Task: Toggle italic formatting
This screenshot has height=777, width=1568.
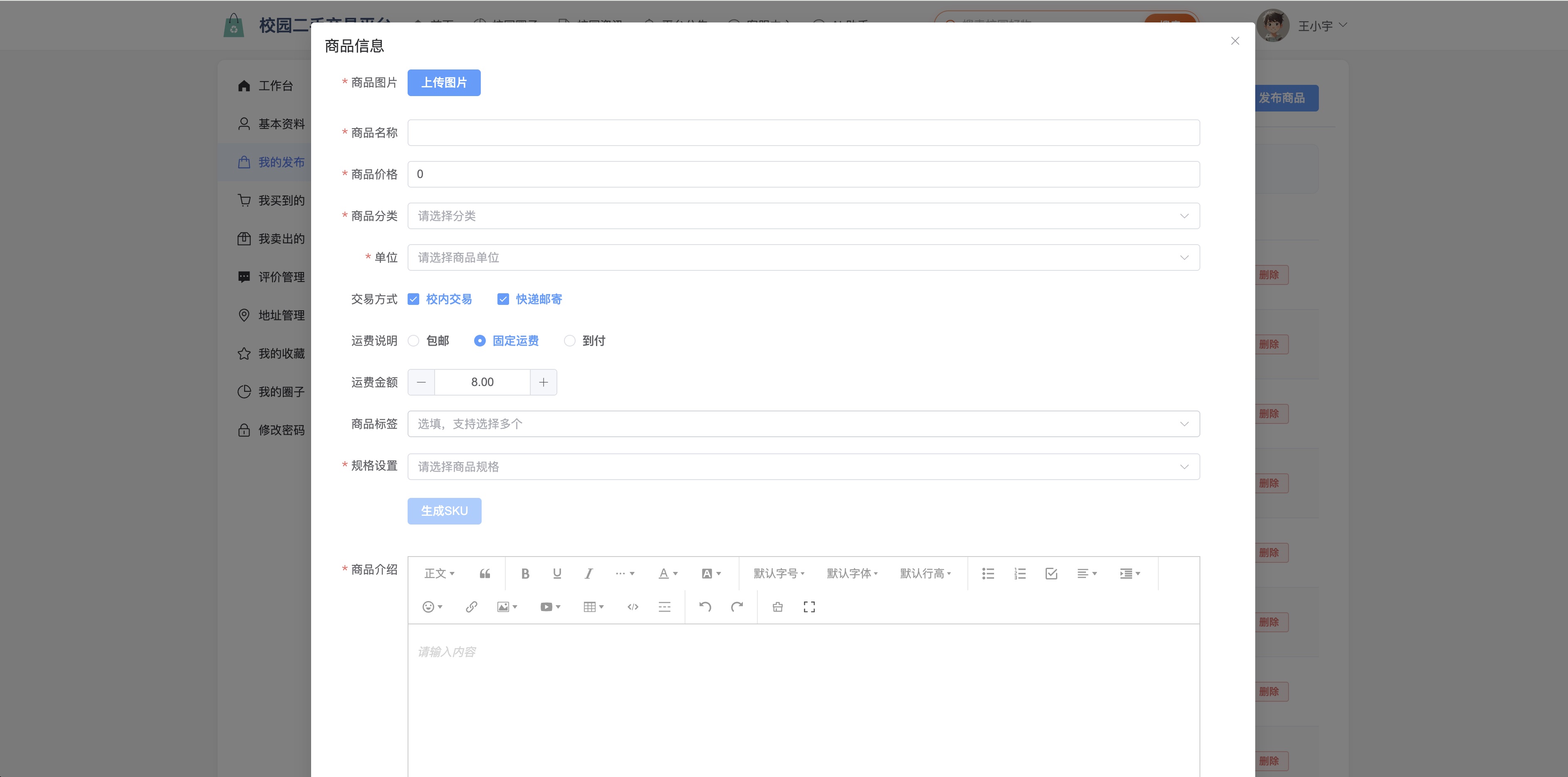Action: [589, 574]
